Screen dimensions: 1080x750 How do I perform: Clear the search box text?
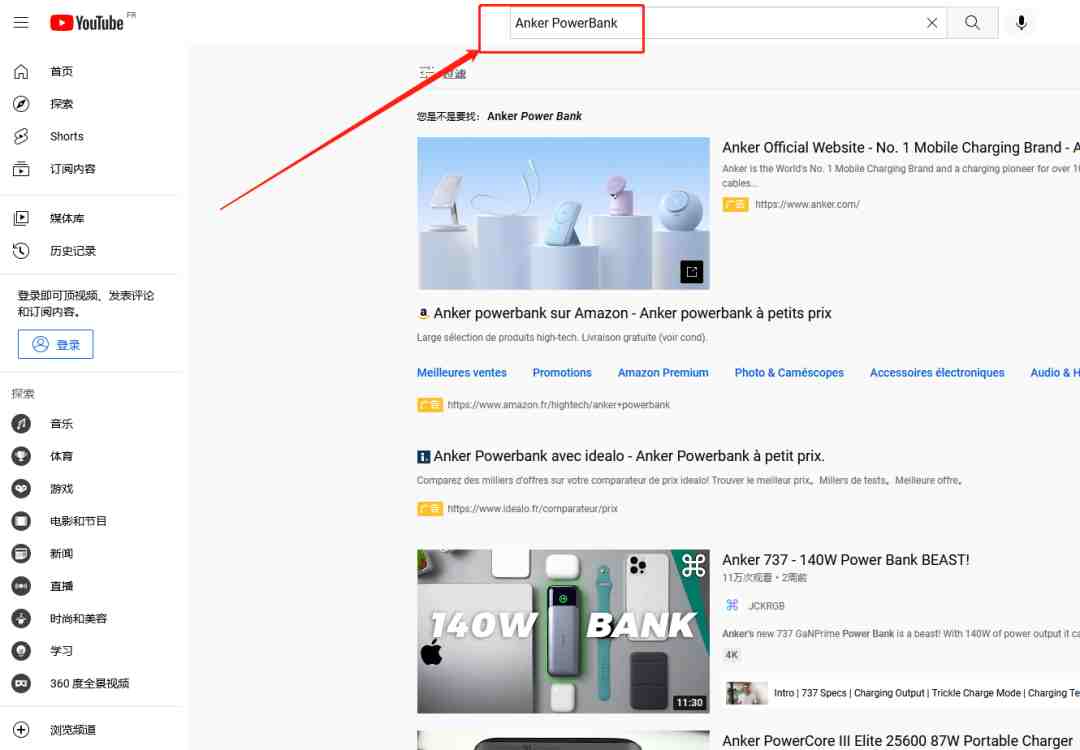tap(931, 23)
